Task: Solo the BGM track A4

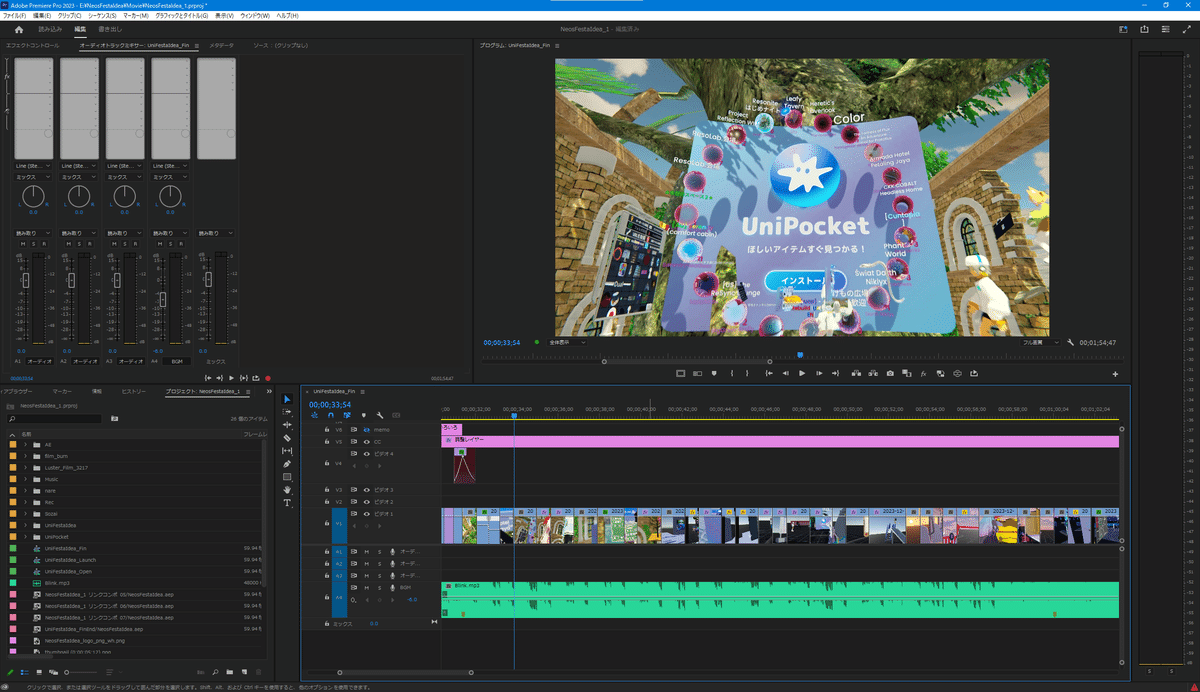Action: (x=380, y=588)
